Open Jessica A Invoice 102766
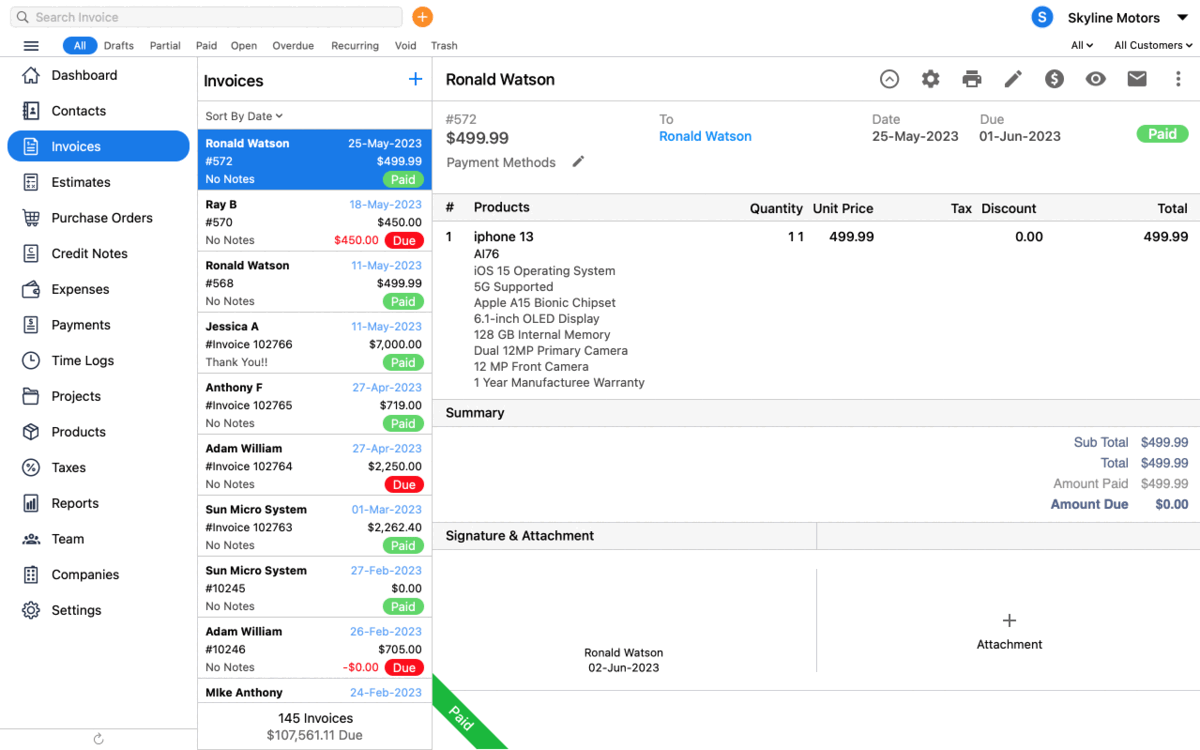This screenshot has height=750, width=1200. 315,343
